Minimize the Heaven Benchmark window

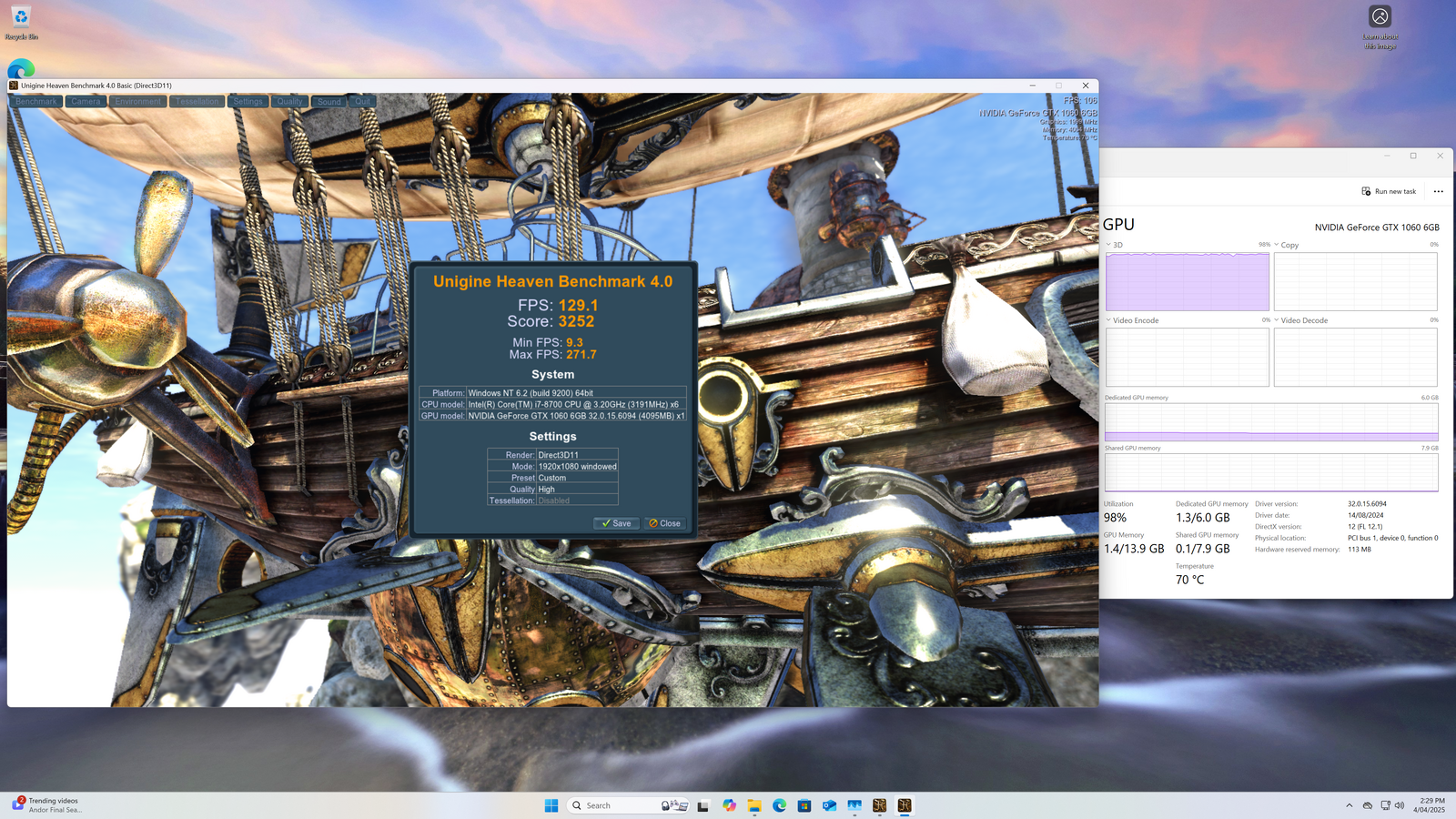pos(1032,86)
